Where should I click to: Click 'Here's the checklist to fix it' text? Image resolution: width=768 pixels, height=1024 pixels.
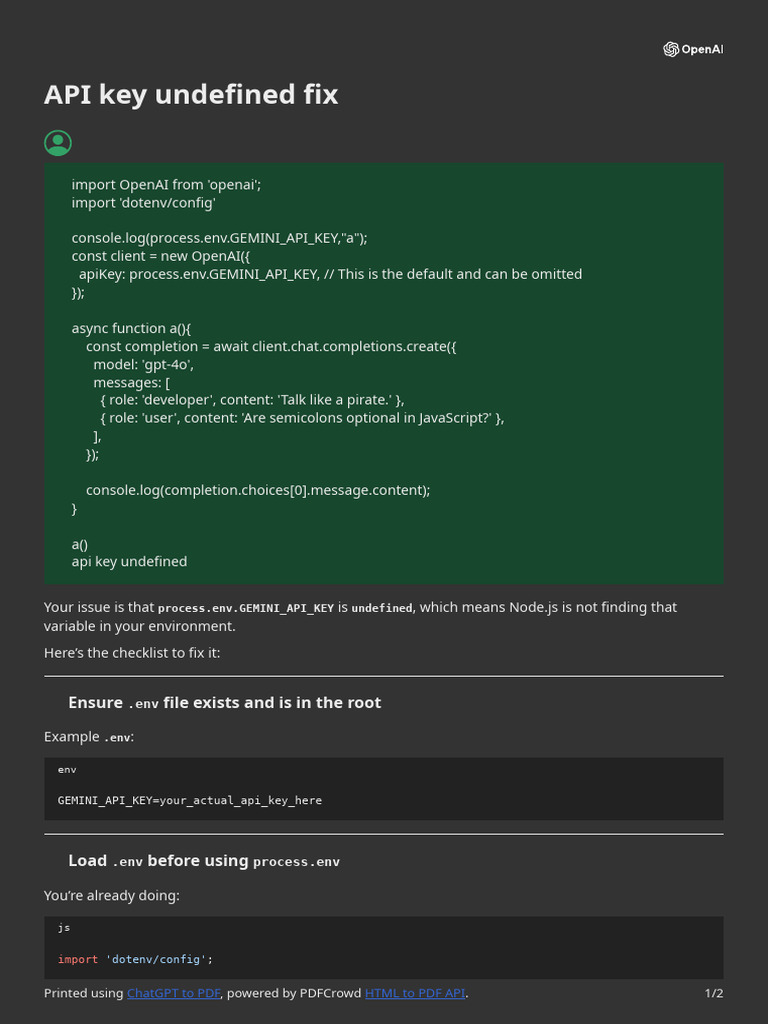(132, 652)
